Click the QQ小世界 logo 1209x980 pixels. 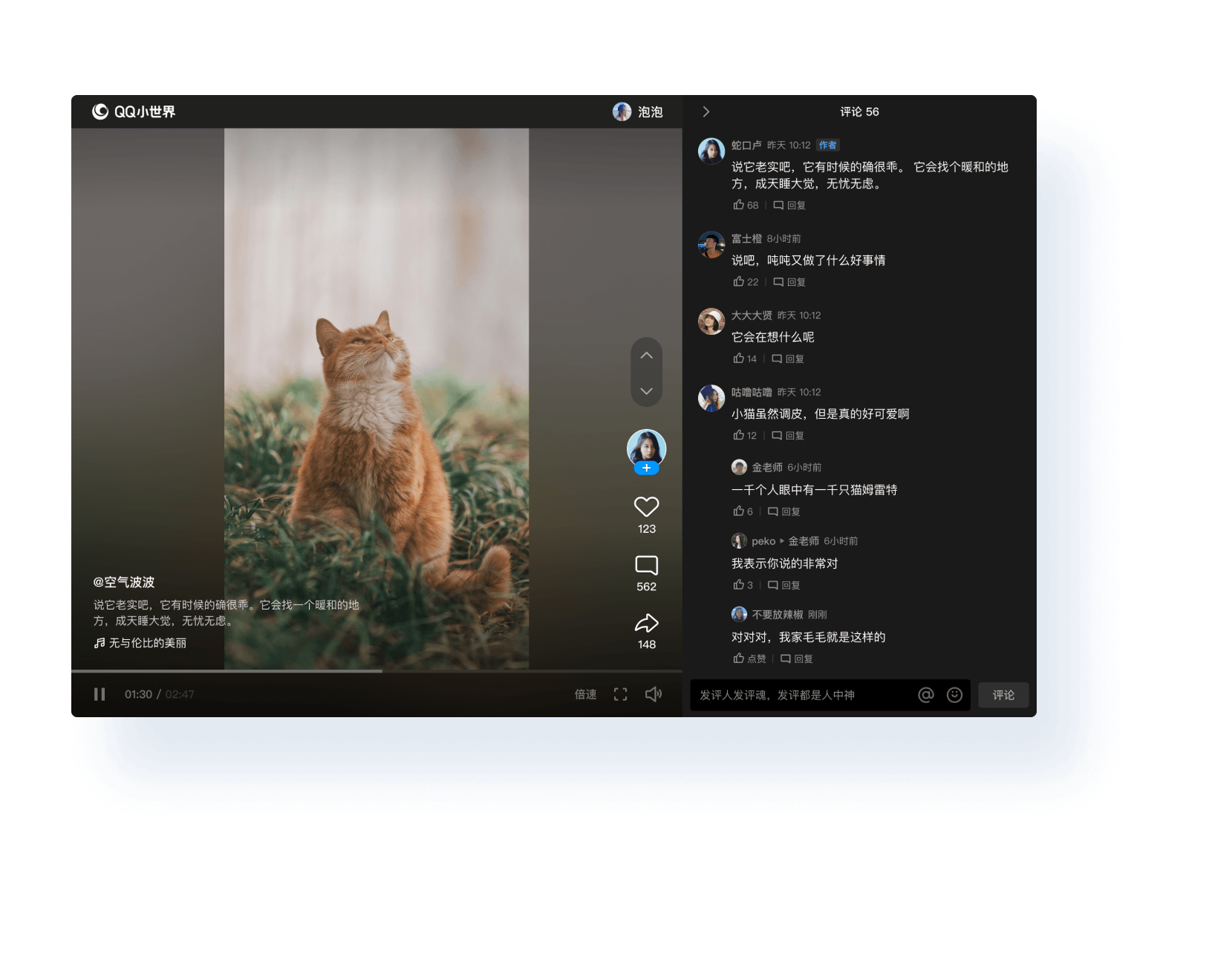coord(134,111)
